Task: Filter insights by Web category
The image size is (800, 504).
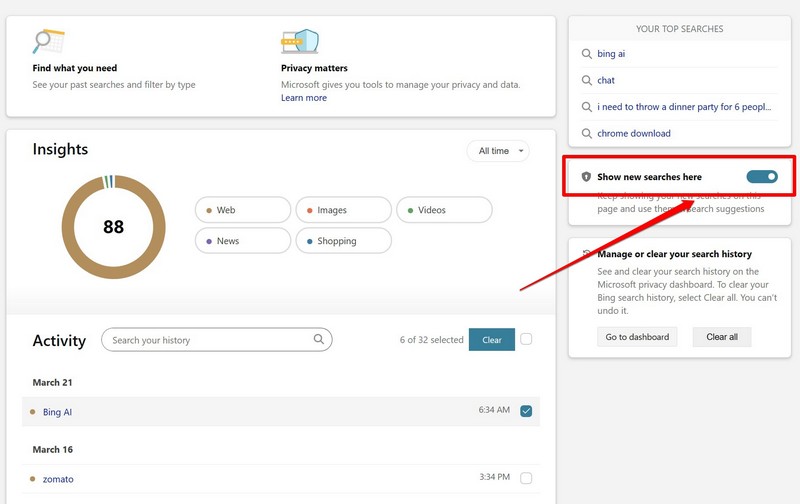Action: (x=243, y=210)
